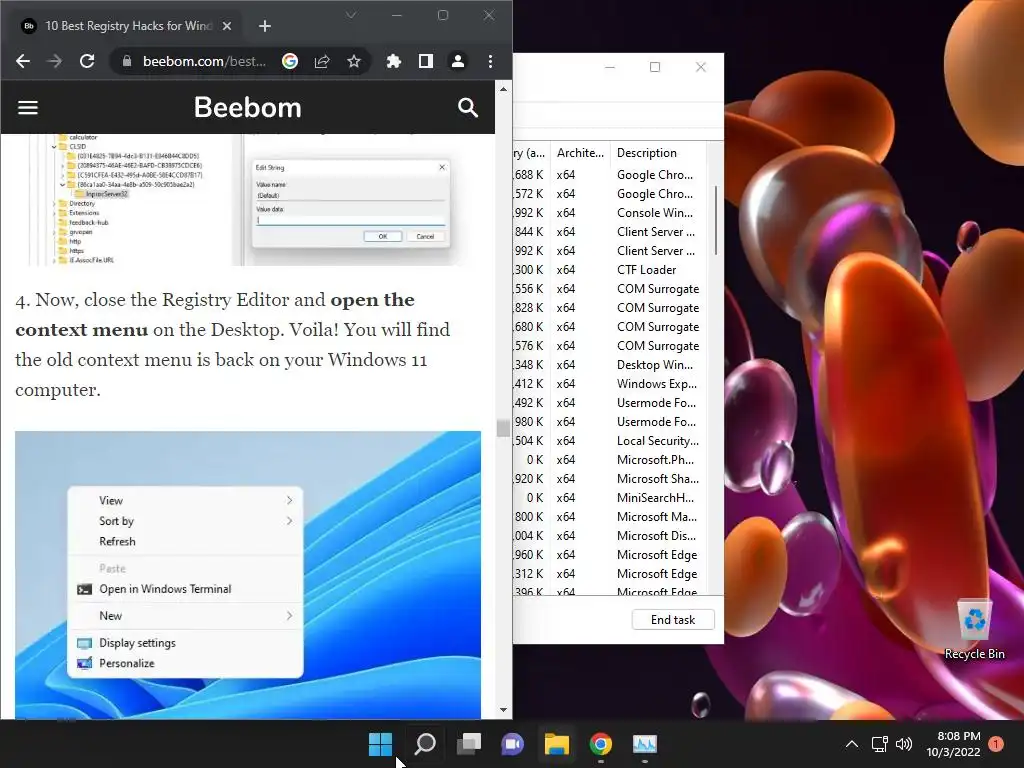Screen dimensions: 1024x768
Task: Click the context menu screenshot image
Action: [x=248, y=575]
